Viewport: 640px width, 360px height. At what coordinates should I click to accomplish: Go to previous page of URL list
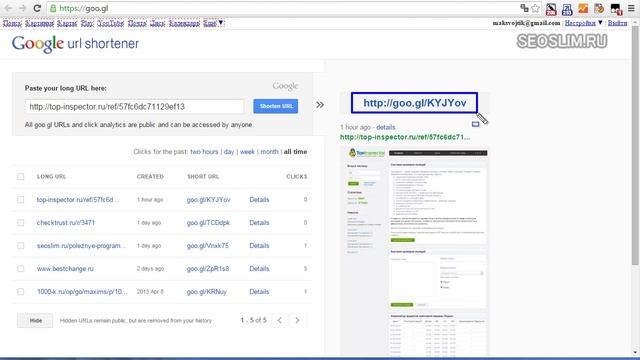[280, 320]
